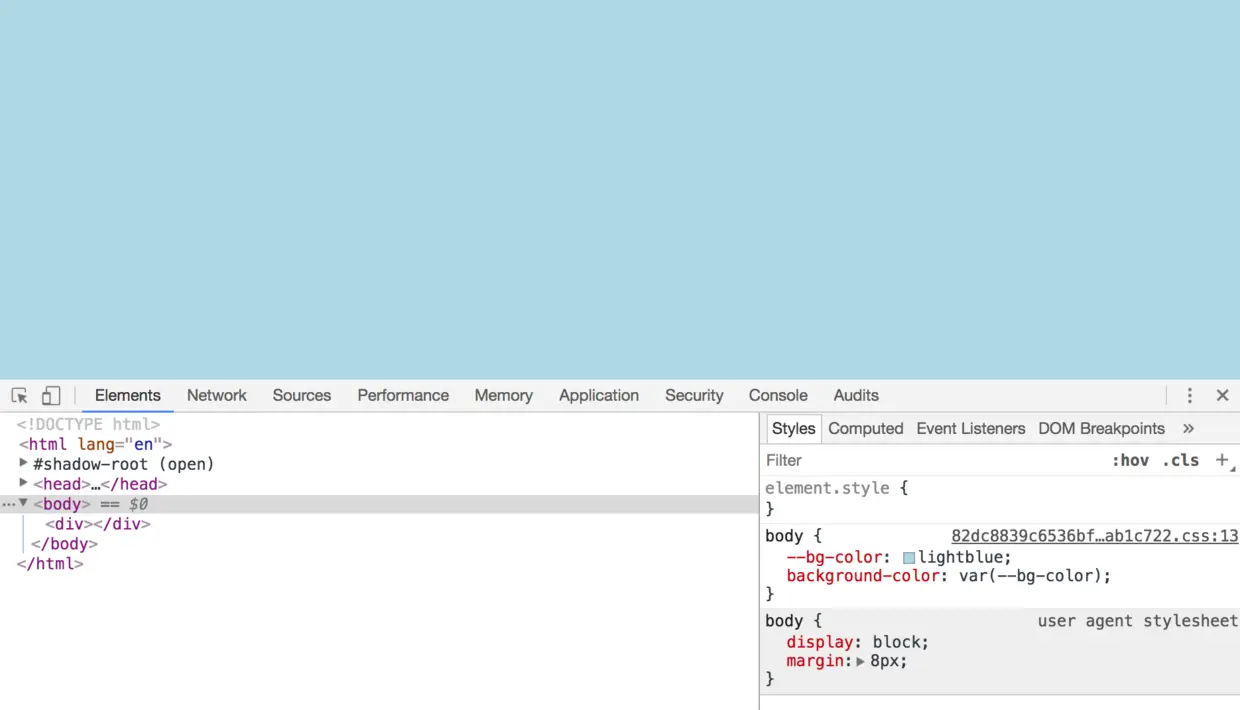Select the div element row
Screen dimensions: 1240x710
(98, 524)
